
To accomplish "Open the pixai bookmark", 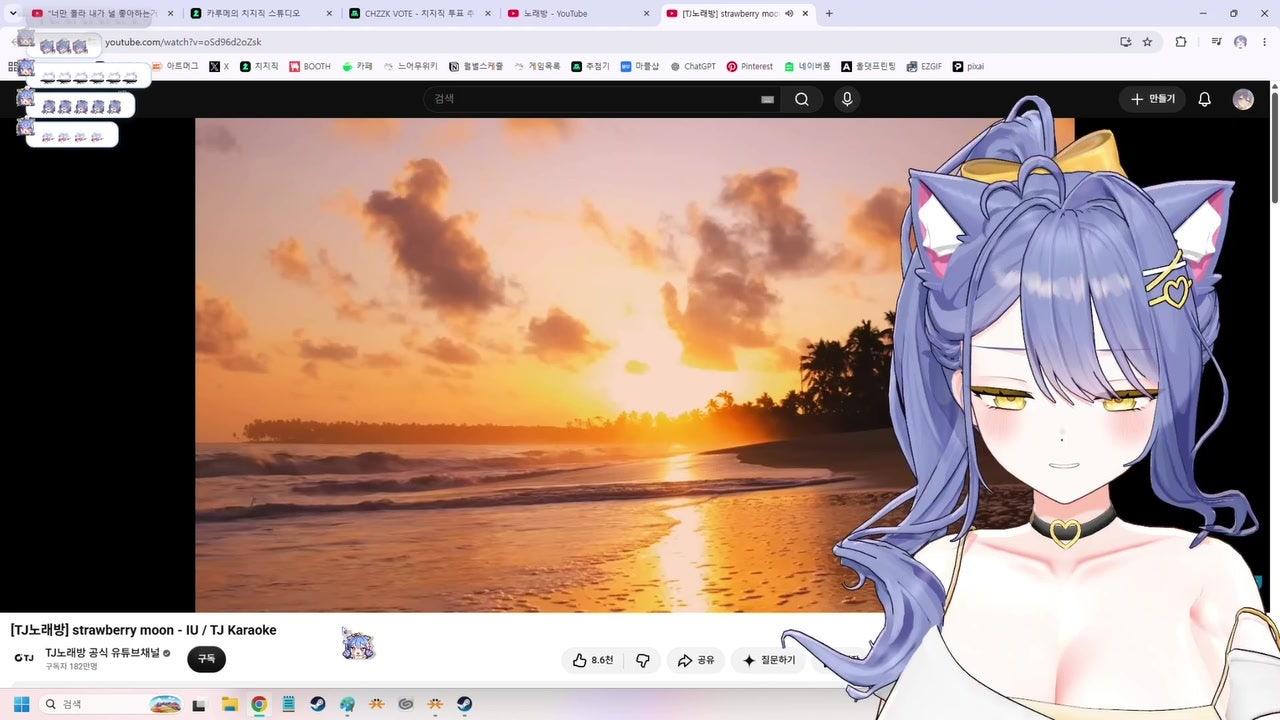I will pyautogui.click(x=968, y=66).
